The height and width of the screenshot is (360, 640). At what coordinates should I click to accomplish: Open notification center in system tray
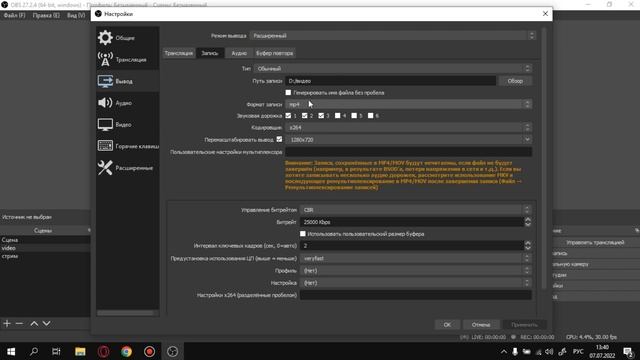(x=628, y=352)
